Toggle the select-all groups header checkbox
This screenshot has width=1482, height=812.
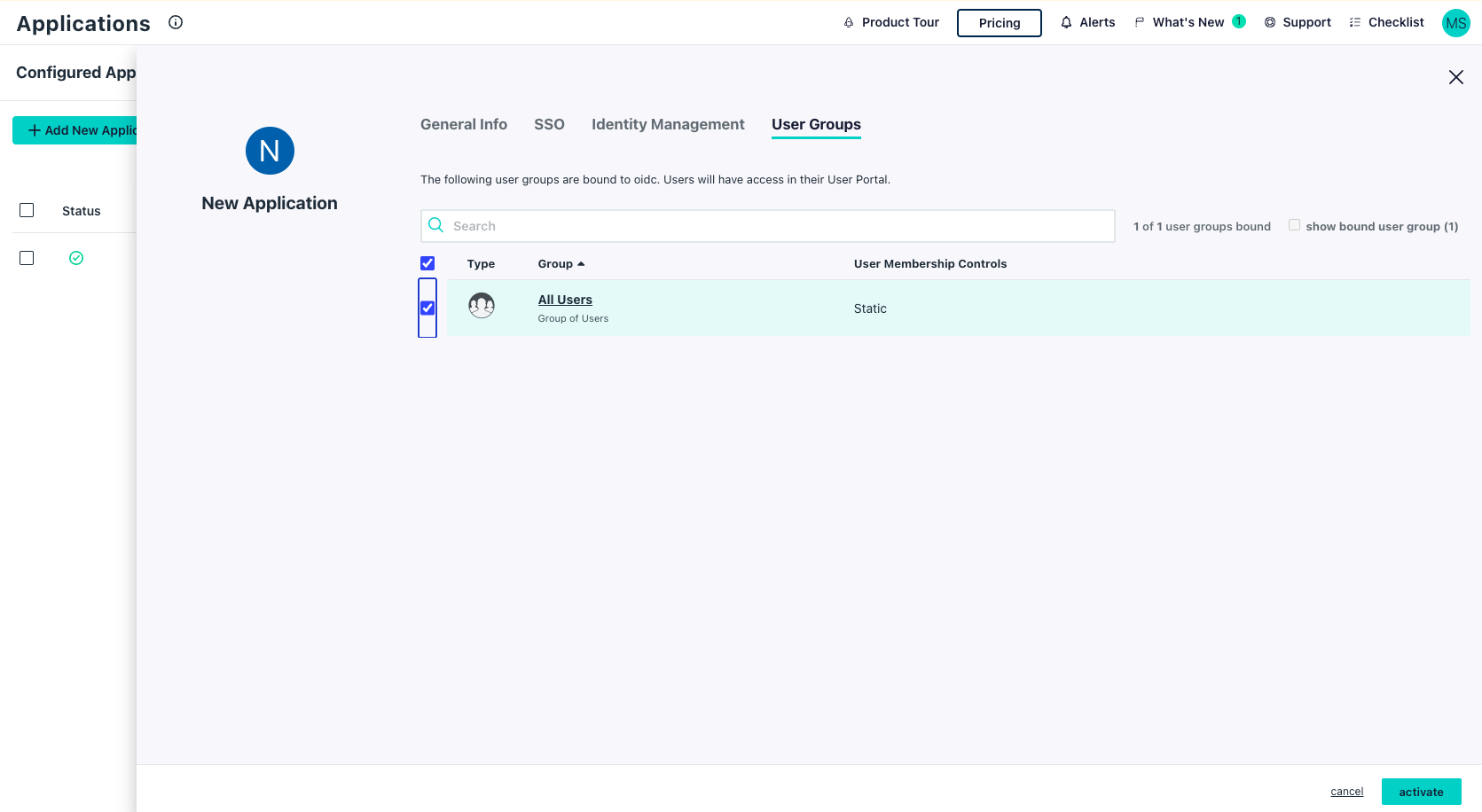427,263
